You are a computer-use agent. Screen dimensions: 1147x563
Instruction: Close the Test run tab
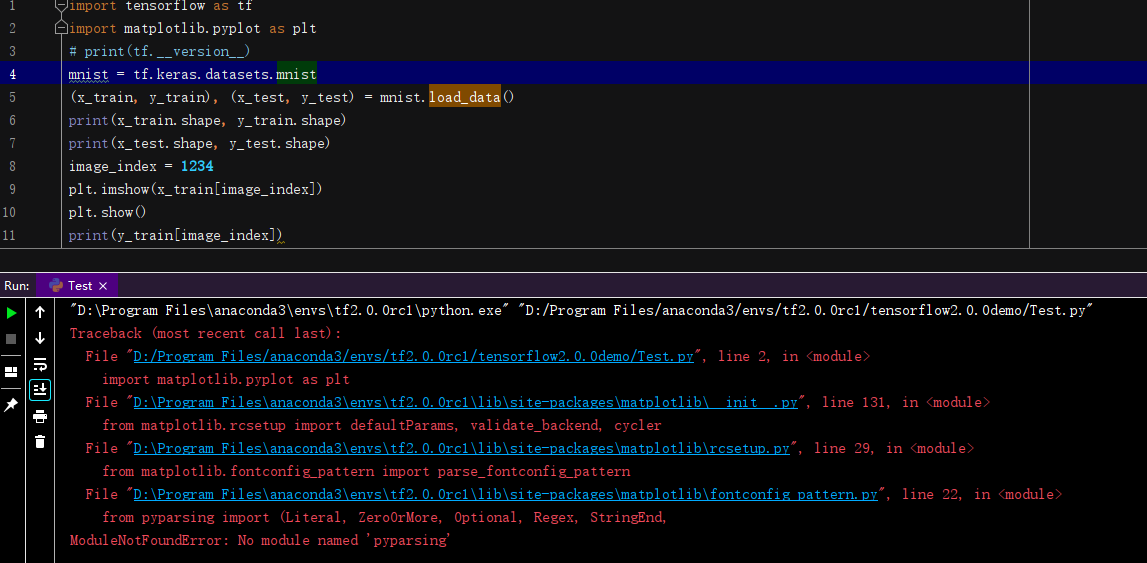pos(103,286)
